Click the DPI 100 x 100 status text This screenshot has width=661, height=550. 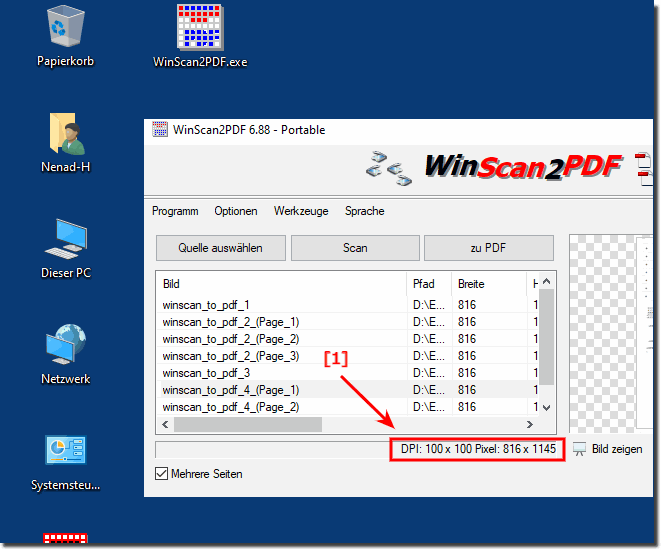click(478, 449)
